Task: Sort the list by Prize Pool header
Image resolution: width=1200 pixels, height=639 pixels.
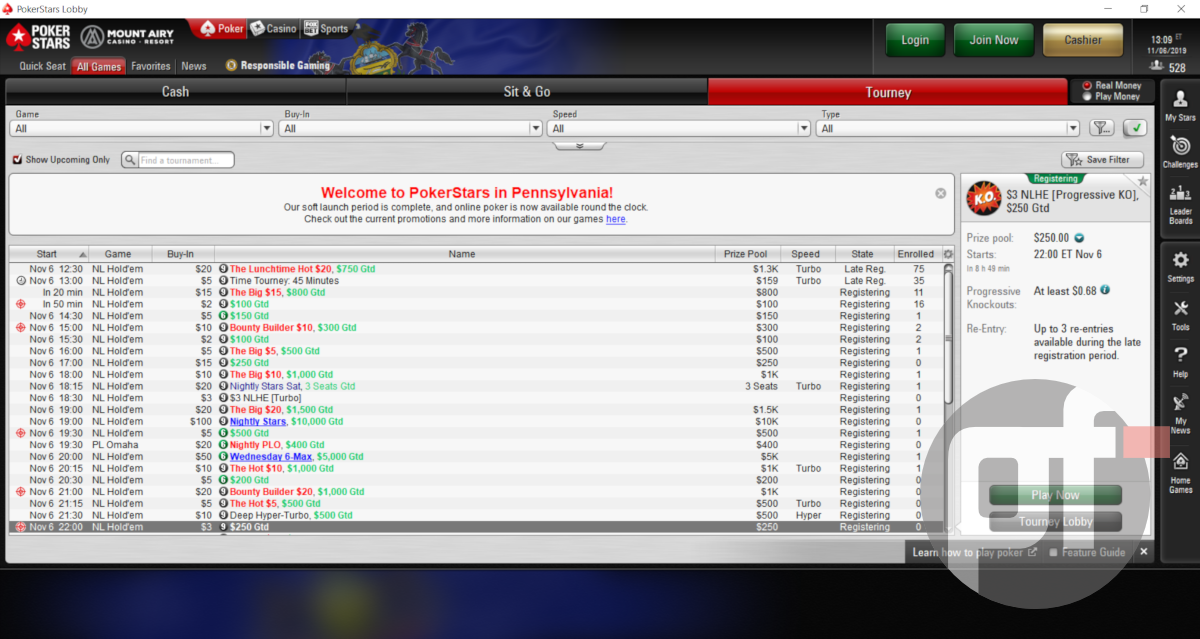Action: pos(746,254)
